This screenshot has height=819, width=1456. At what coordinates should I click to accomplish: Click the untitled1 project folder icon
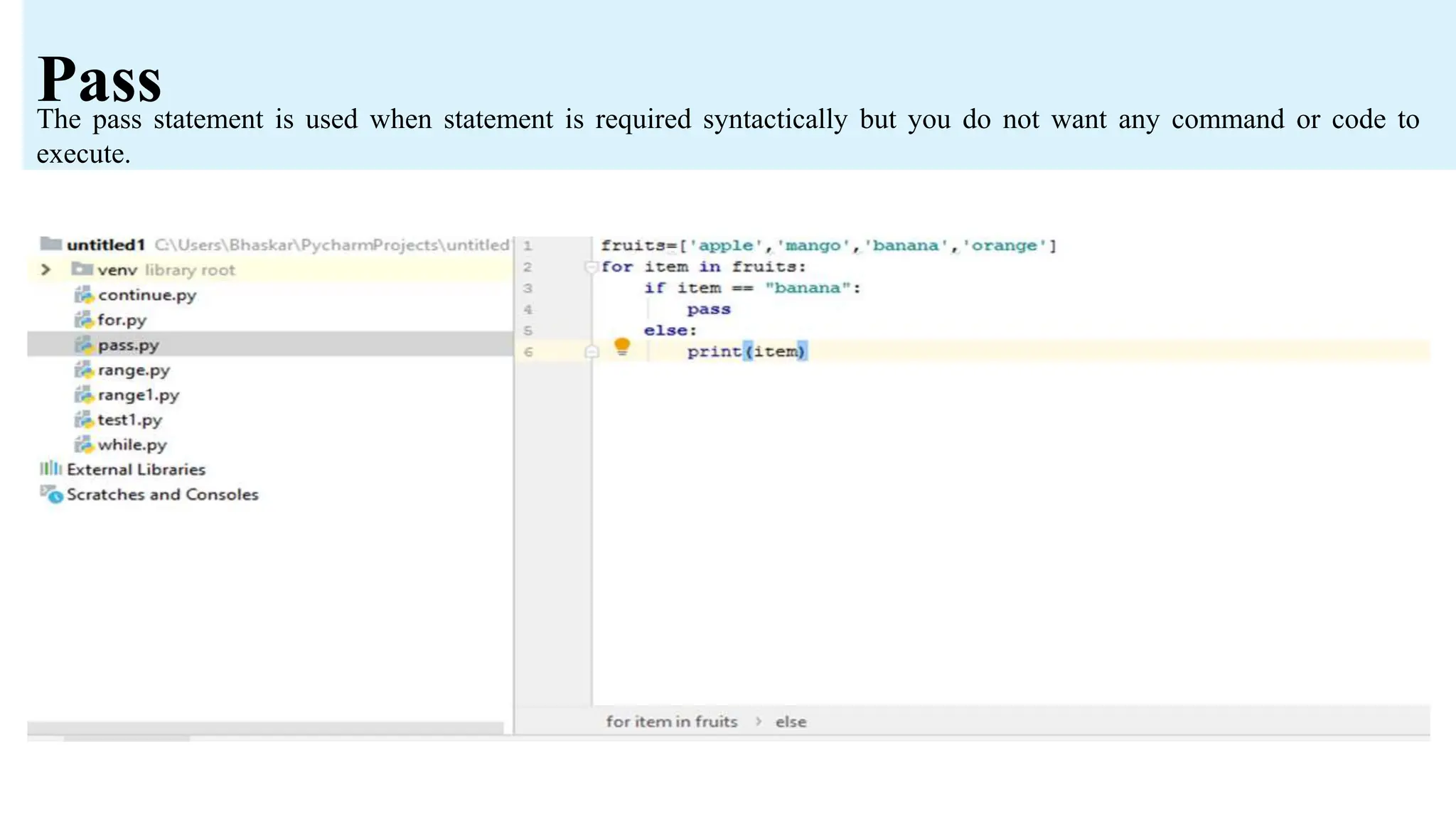(x=50, y=244)
